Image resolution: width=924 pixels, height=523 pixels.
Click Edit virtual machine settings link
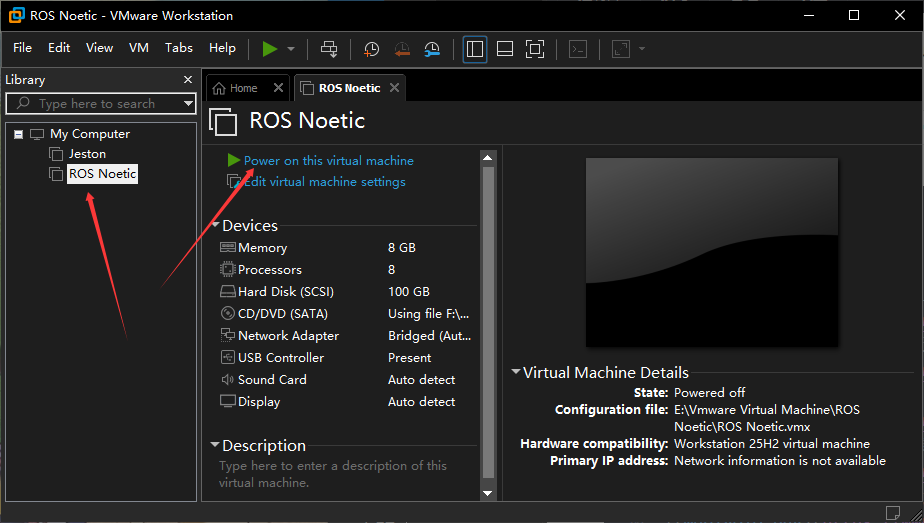tap(325, 182)
